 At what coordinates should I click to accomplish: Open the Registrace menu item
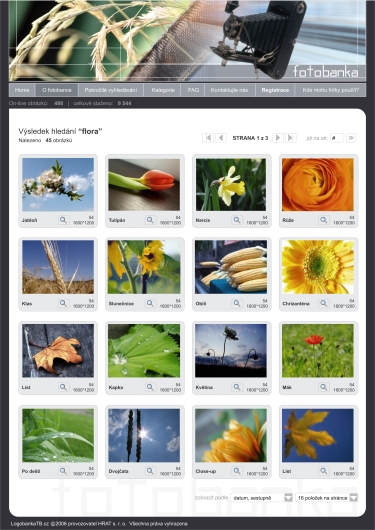275,90
